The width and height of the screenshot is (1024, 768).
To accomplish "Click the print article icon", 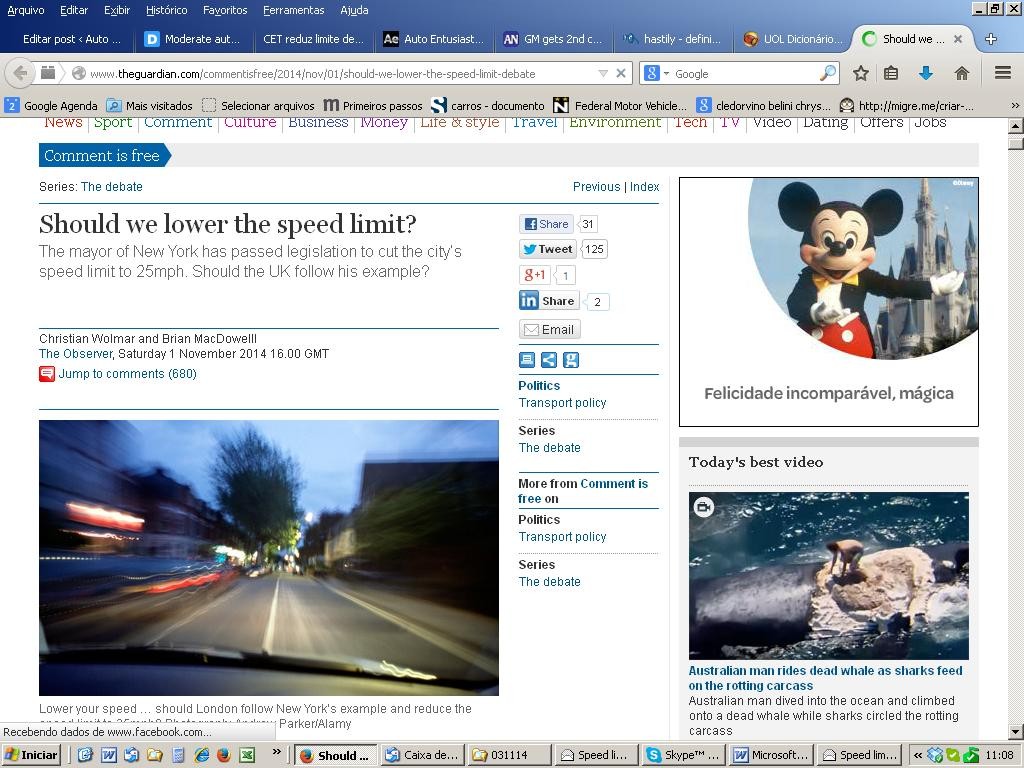I will tap(527, 360).
